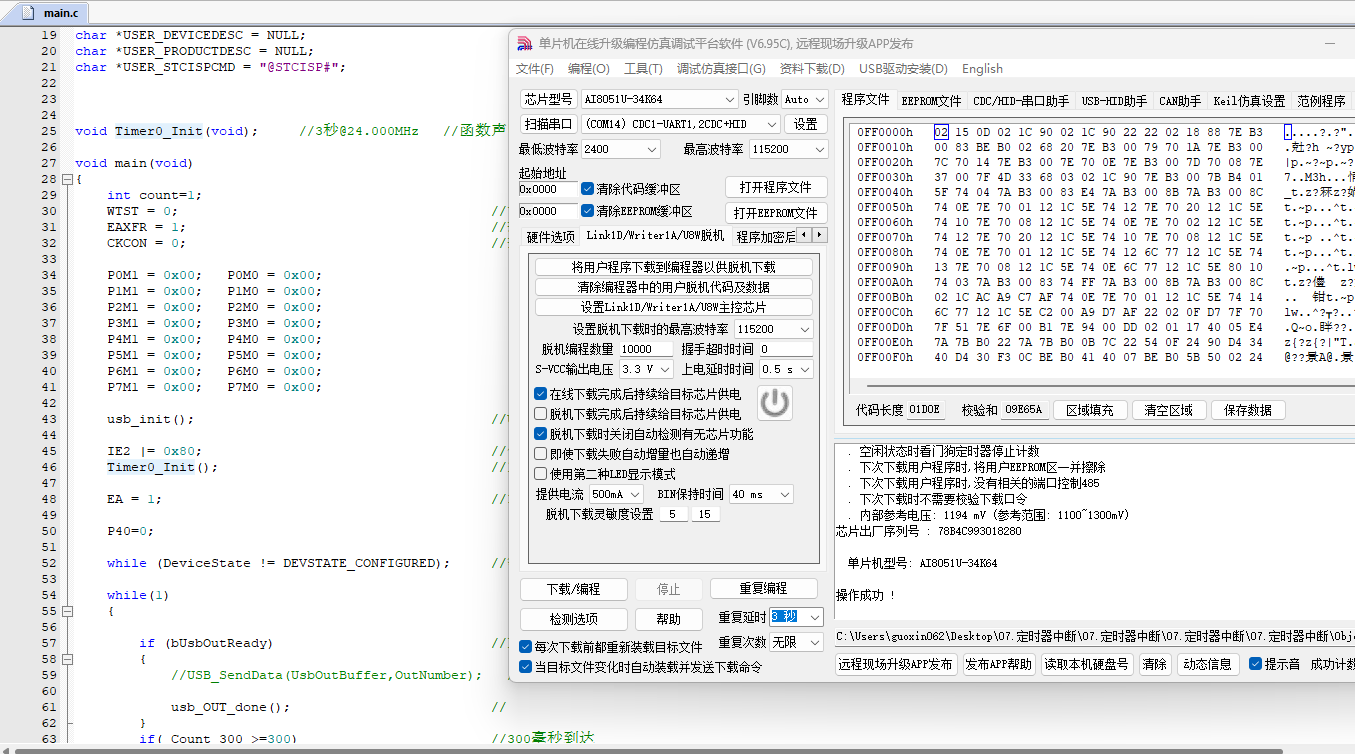Toggle 清除EEPROM缓冲区 checkbox
Screen dimensions: 1355x754
588,211
